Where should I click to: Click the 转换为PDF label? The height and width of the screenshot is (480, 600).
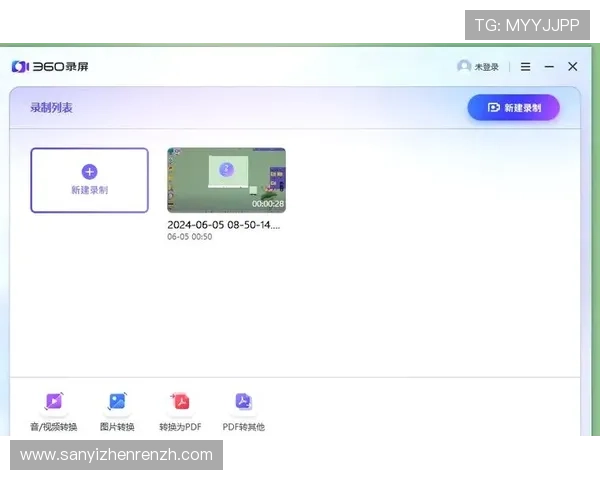point(180,427)
